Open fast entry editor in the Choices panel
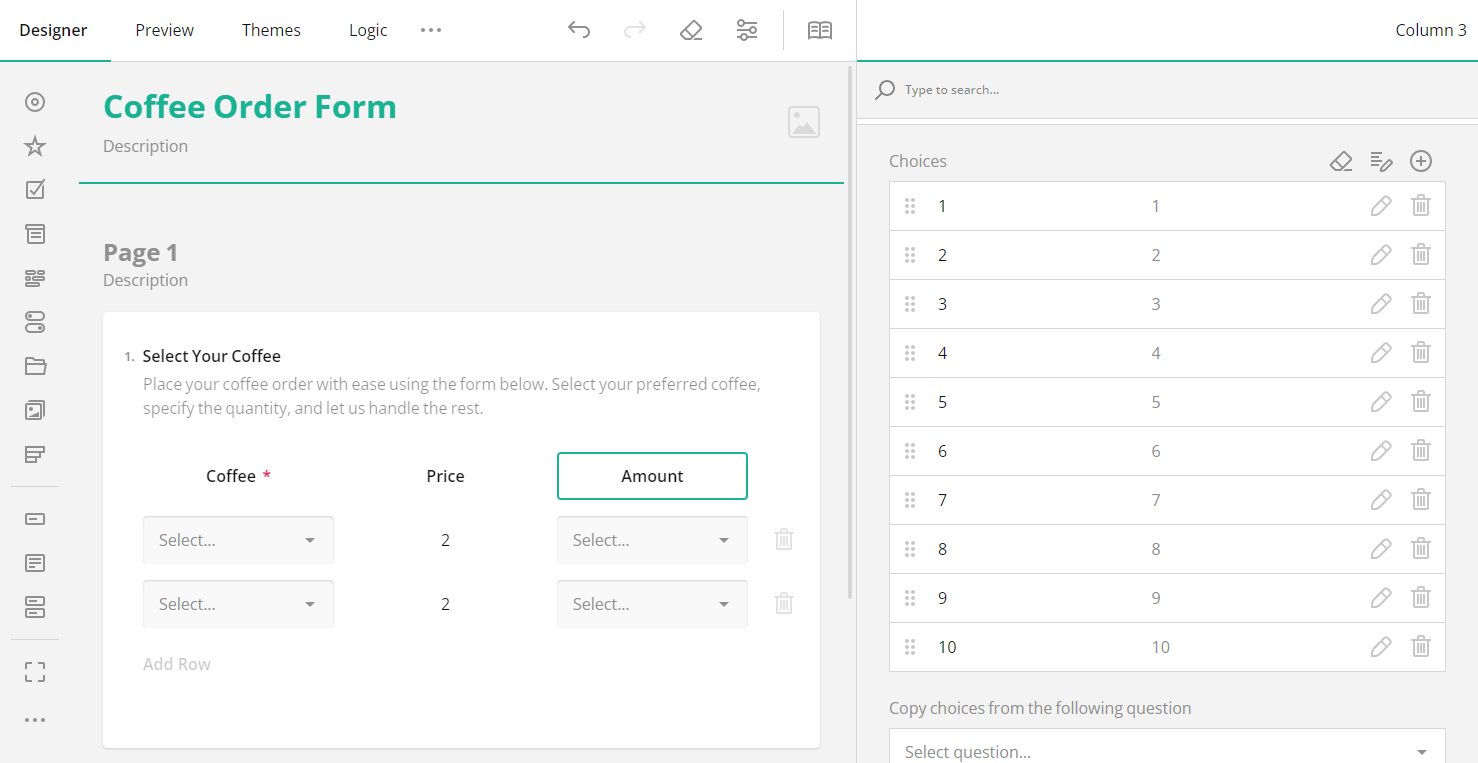 tap(1381, 160)
